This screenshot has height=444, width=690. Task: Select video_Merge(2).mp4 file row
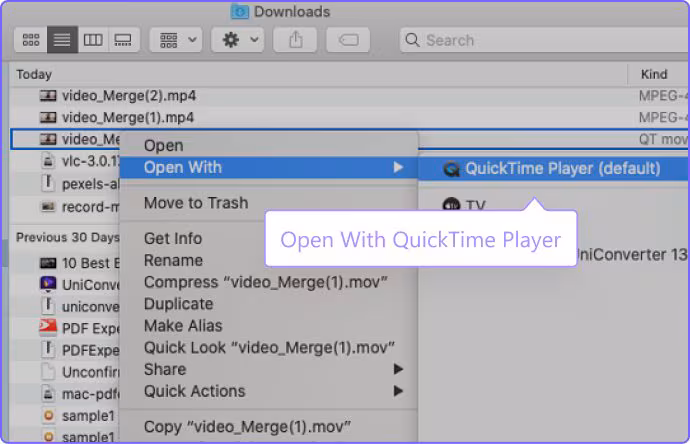click(x=349, y=96)
